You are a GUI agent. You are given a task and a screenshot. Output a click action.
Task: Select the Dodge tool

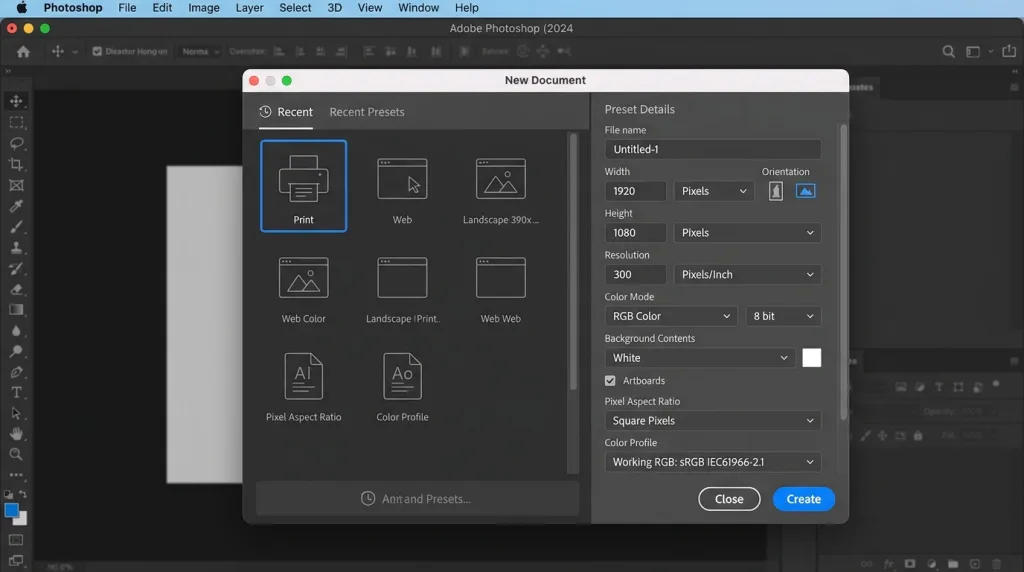coord(16,351)
